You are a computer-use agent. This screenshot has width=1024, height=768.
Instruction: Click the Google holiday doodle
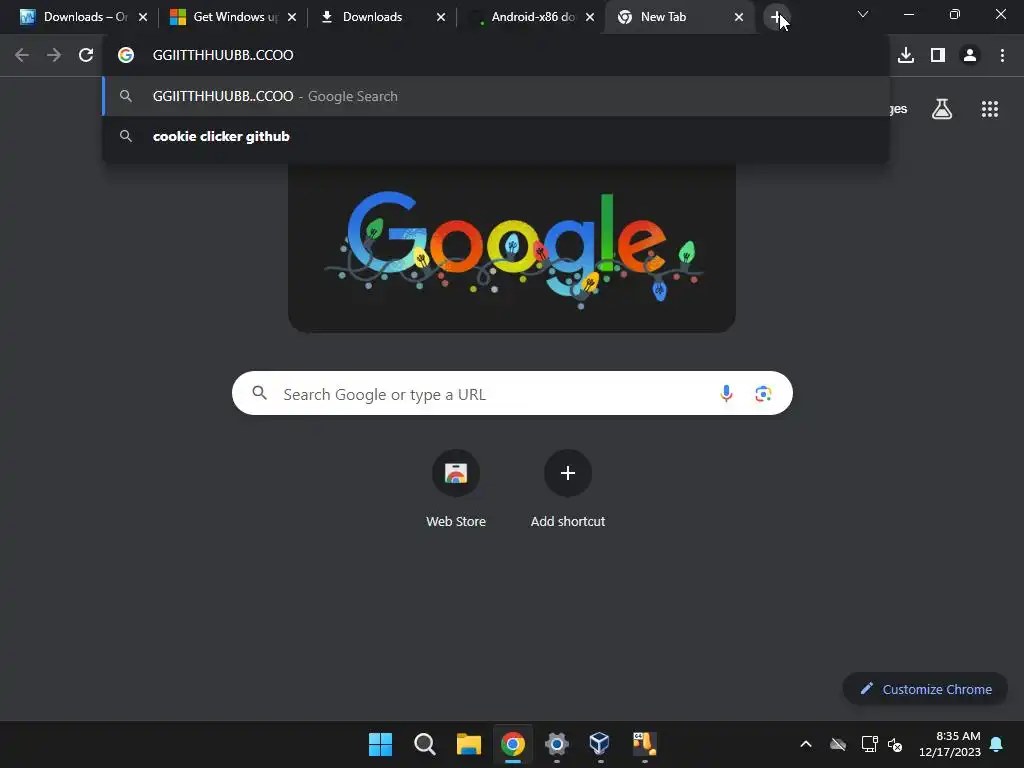(512, 248)
